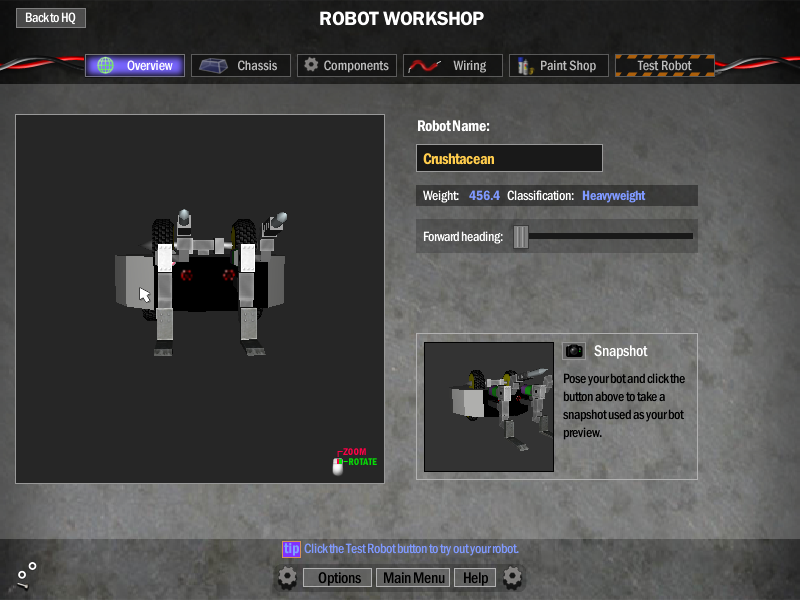Click the camera snapshot icon
The height and width of the screenshot is (600, 800).
574,351
